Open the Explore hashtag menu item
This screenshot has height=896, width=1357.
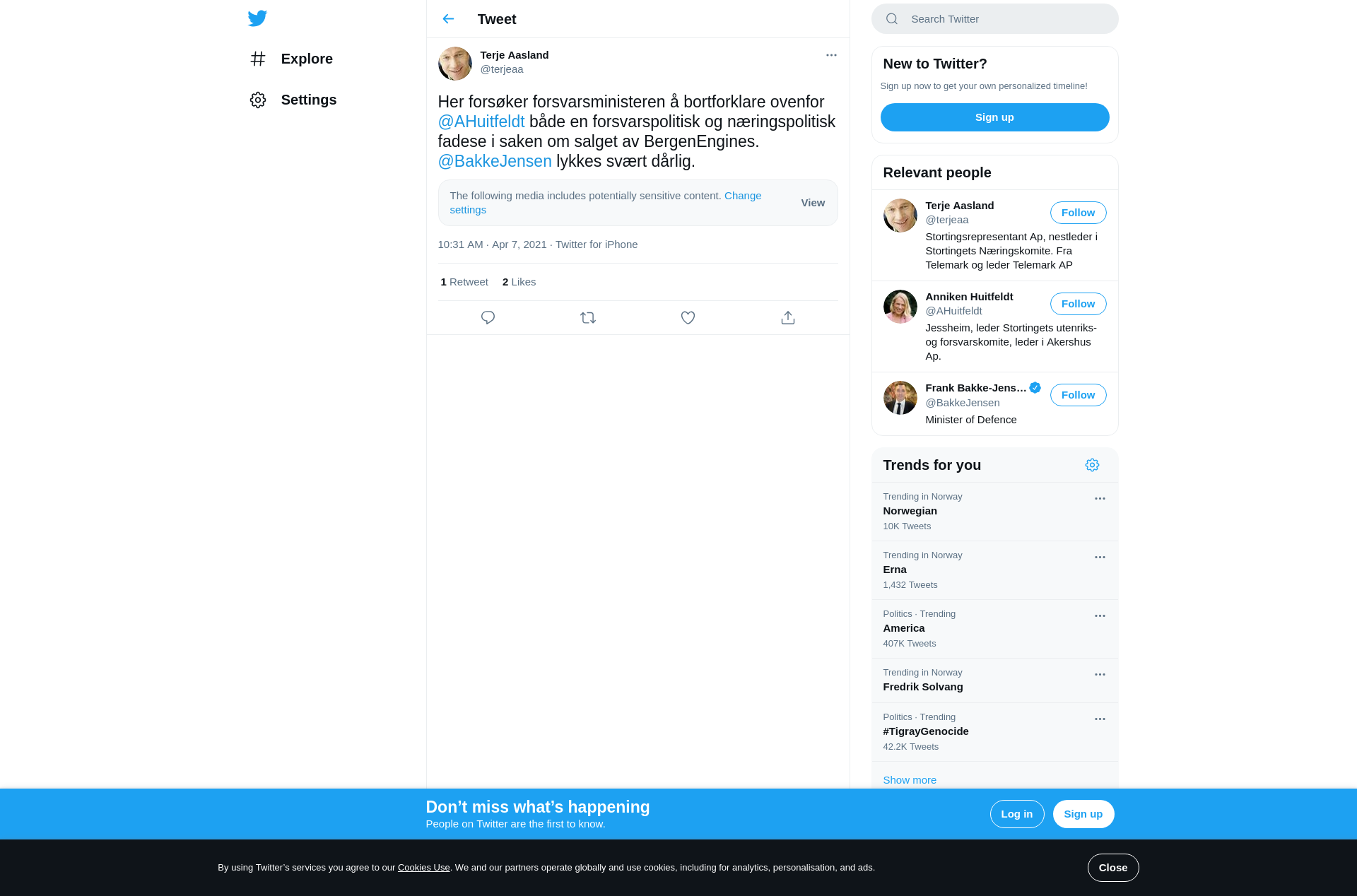click(291, 59)
